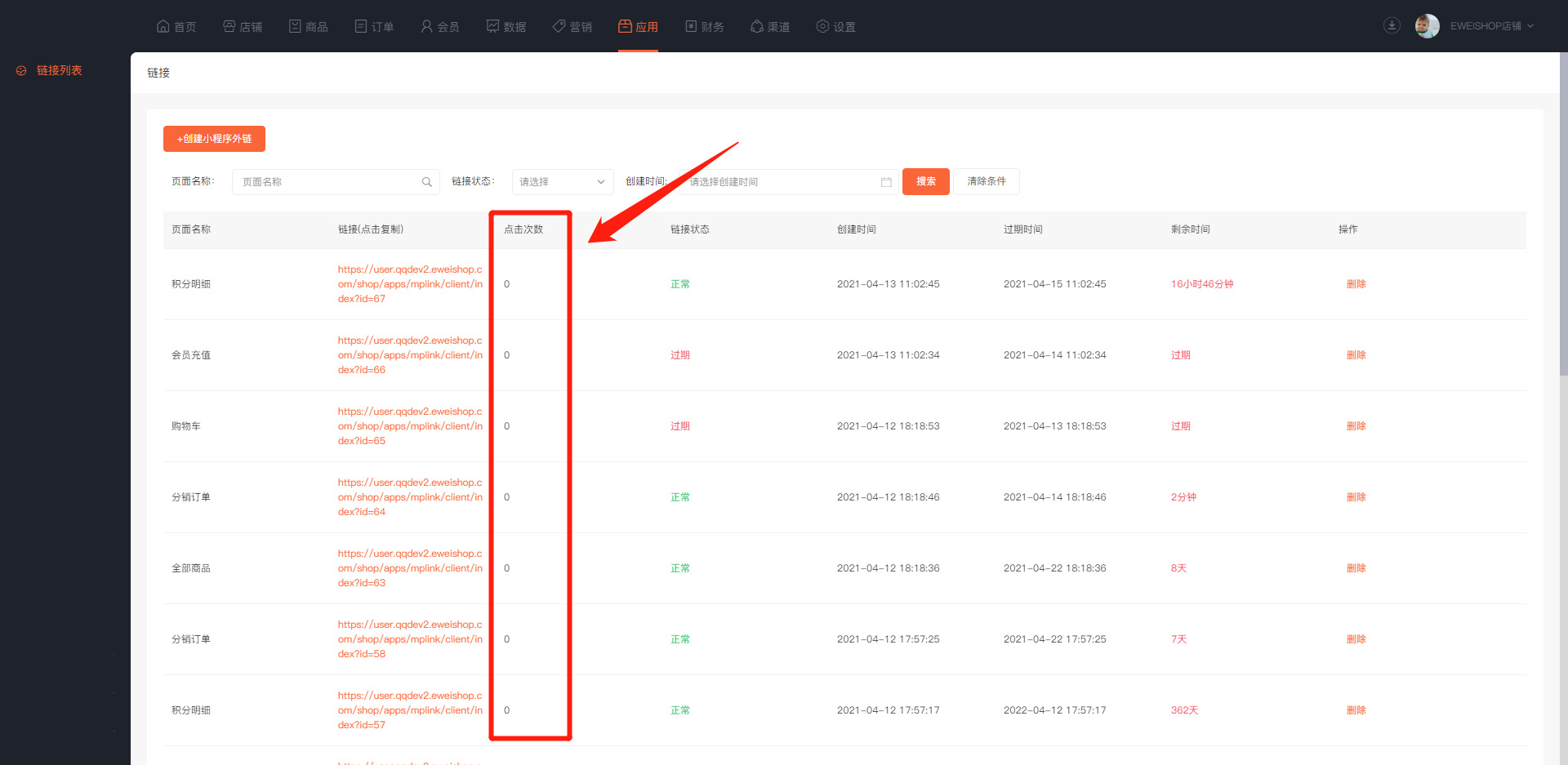Focus the 页面名称 search input field
This screenshot has width=1568, height=765.
(327, 182)
